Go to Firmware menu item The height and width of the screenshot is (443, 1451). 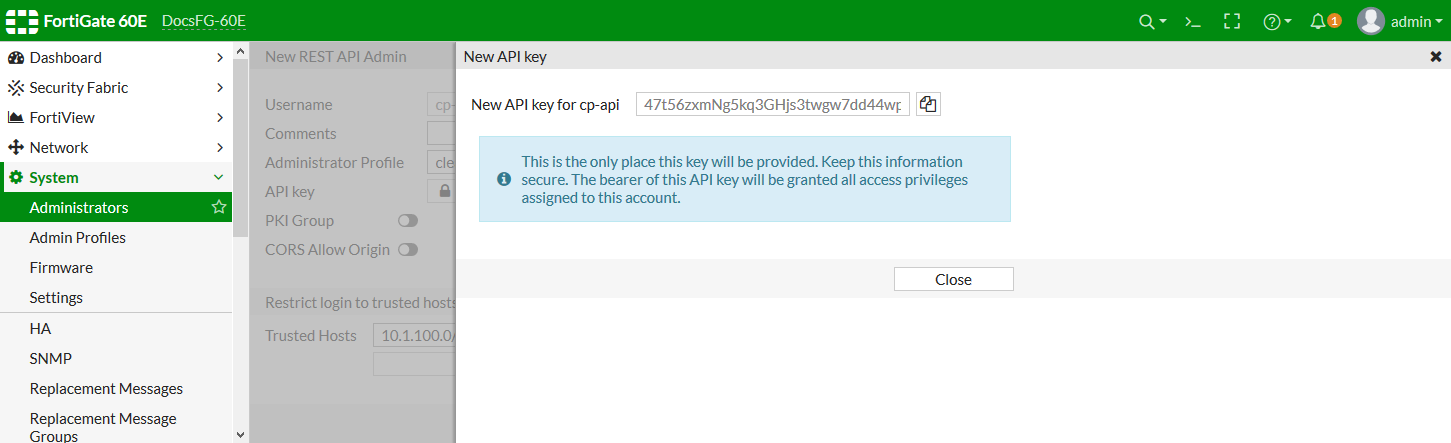pyautogui.click(x=61, y=268)
